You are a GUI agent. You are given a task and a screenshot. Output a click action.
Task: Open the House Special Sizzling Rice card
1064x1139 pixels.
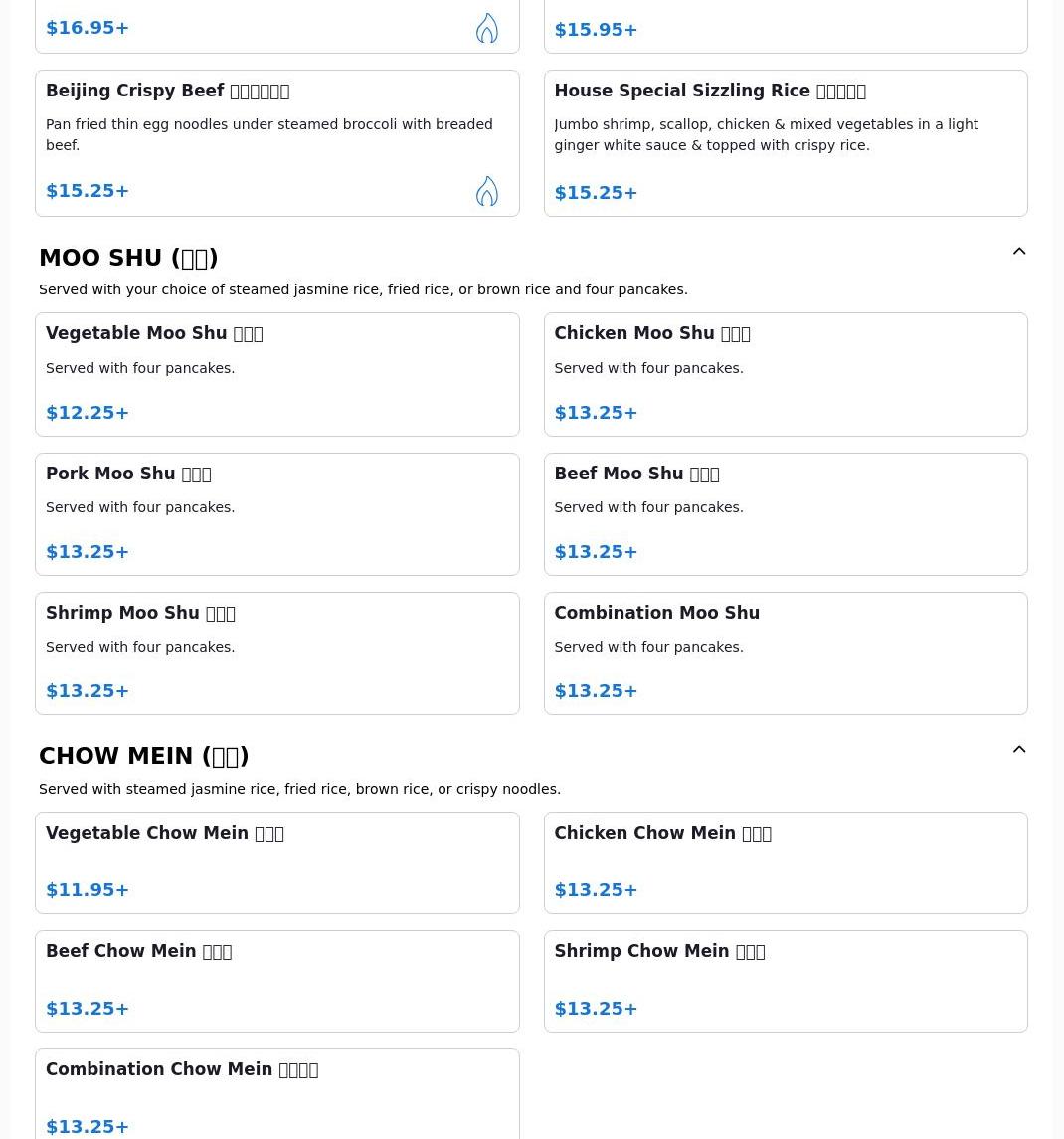tap(785, 142)
